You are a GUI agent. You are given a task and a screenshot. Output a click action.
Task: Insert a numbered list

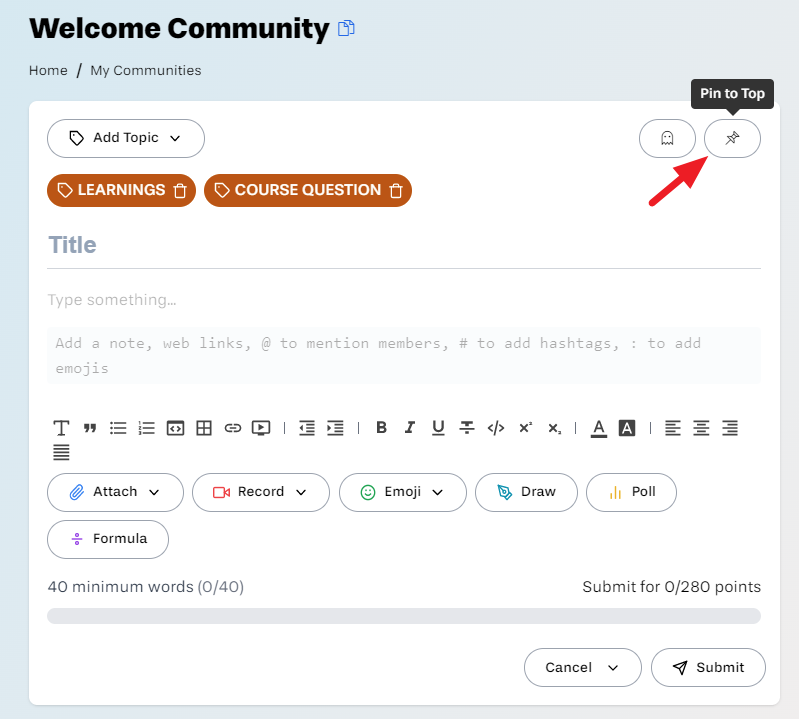[x=147, y=428]
